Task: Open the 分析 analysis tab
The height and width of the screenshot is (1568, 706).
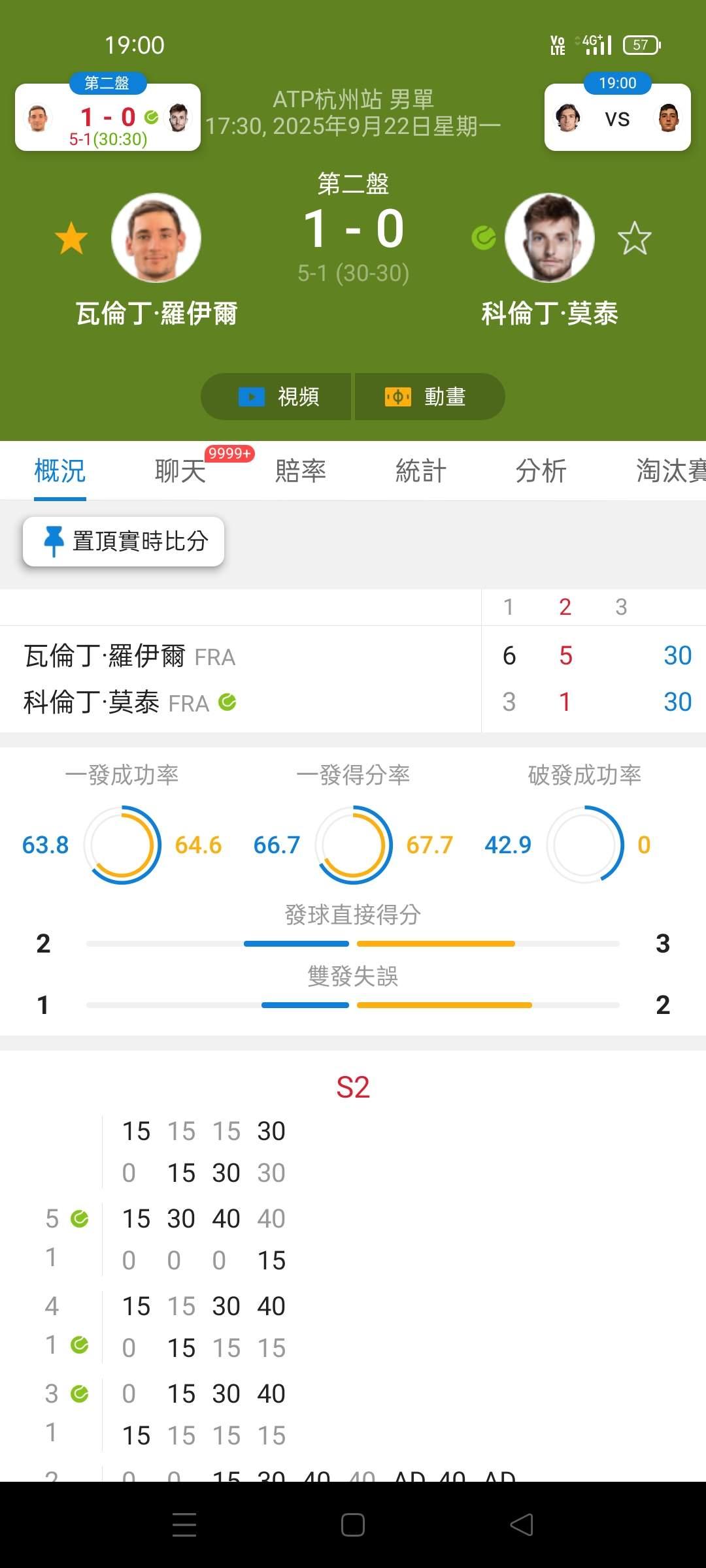Action: point(541,470)
